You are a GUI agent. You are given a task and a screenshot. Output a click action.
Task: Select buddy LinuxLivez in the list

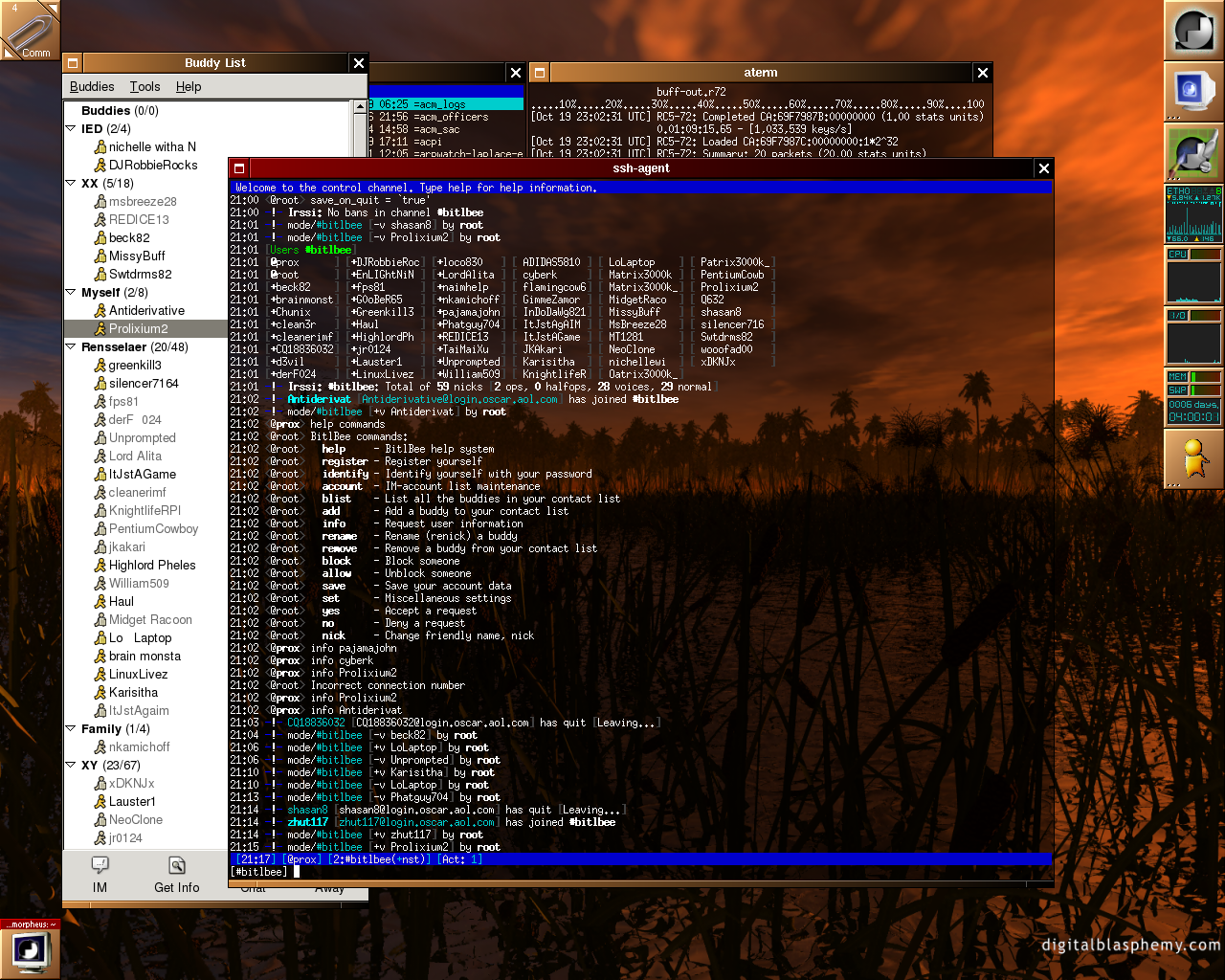coord(145,675)
